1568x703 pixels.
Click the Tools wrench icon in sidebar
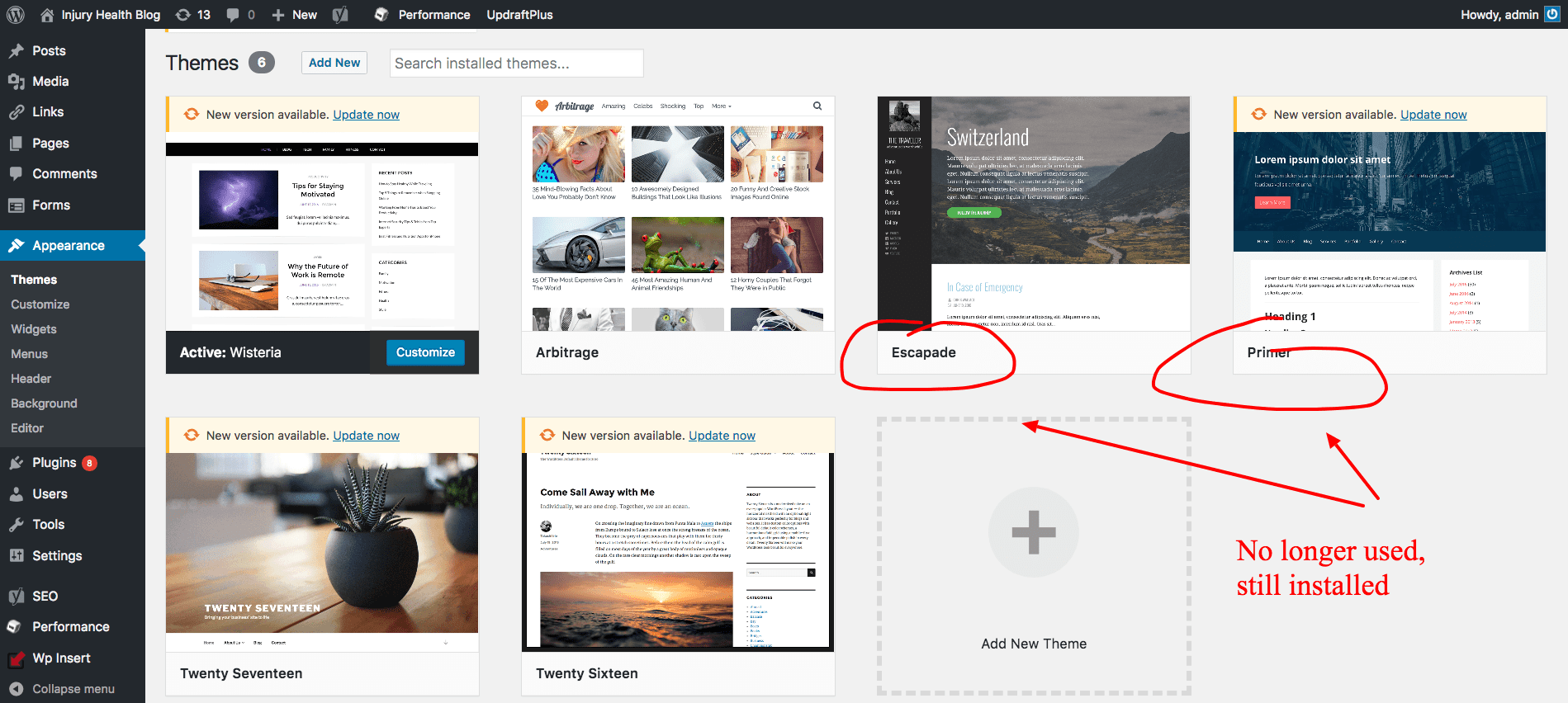click(x=16, y=525)
